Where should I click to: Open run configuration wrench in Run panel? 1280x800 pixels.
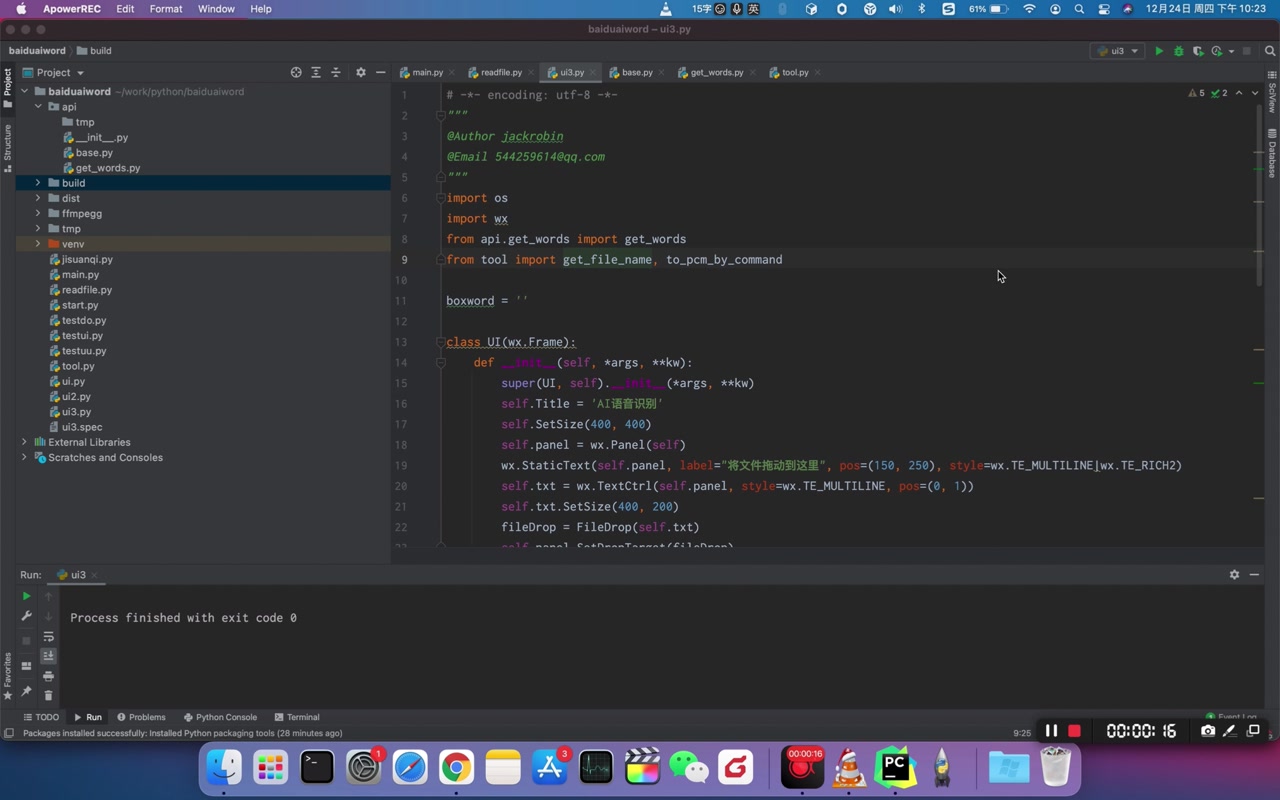coord(26,616)
